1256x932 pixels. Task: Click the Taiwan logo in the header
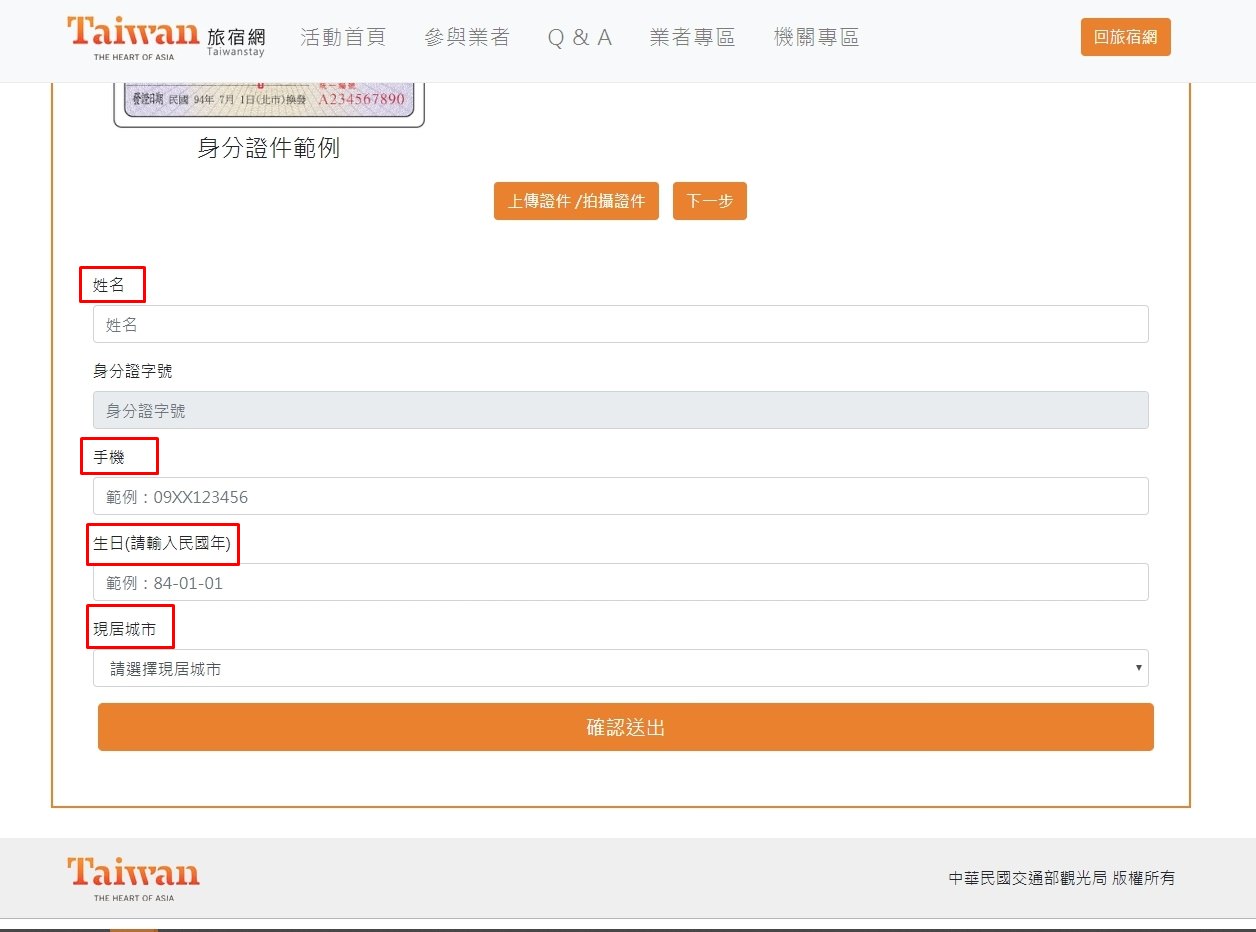pos(133,37)
